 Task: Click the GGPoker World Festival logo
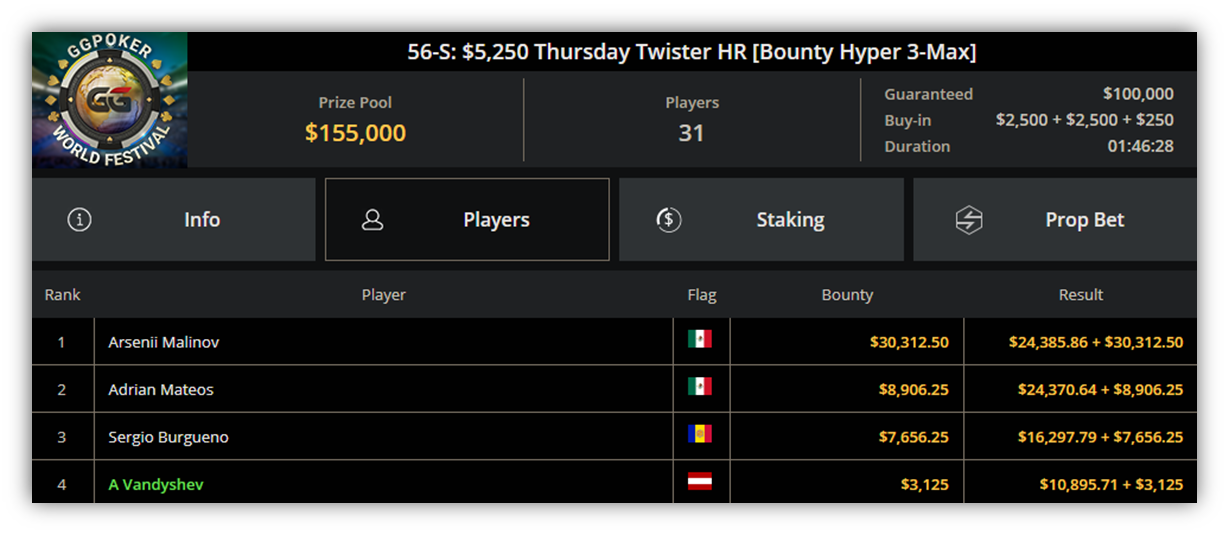coord(110,99)
